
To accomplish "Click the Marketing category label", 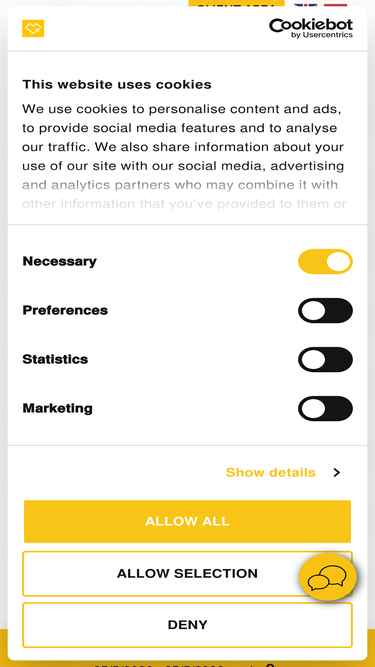I will [x=57, y=408].
